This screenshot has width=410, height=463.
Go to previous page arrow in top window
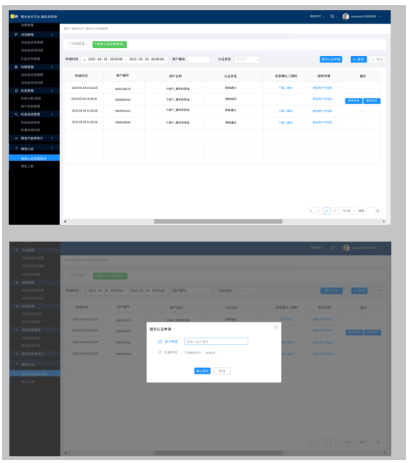[x=311, y=211]
